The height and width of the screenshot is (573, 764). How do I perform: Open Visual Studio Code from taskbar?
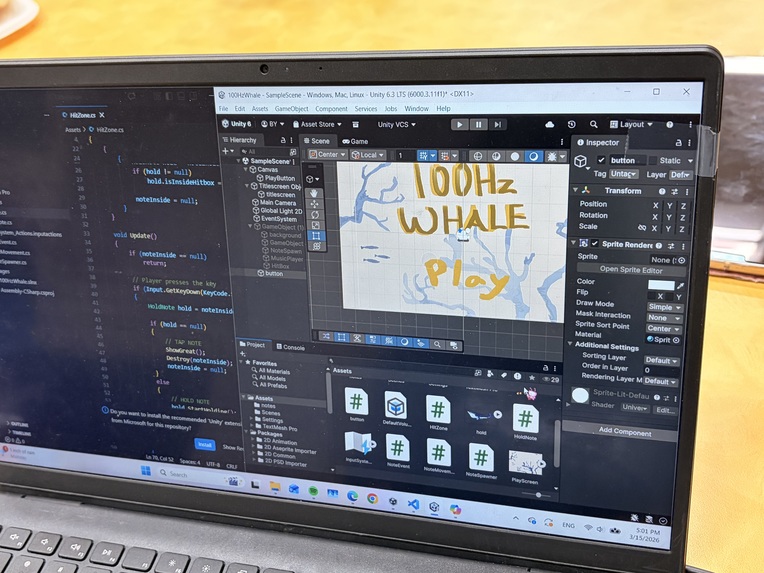pos(413,504)
